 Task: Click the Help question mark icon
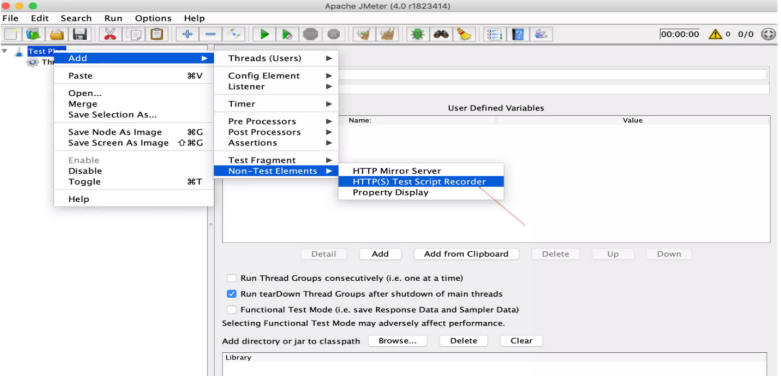[x=518, y=34]
